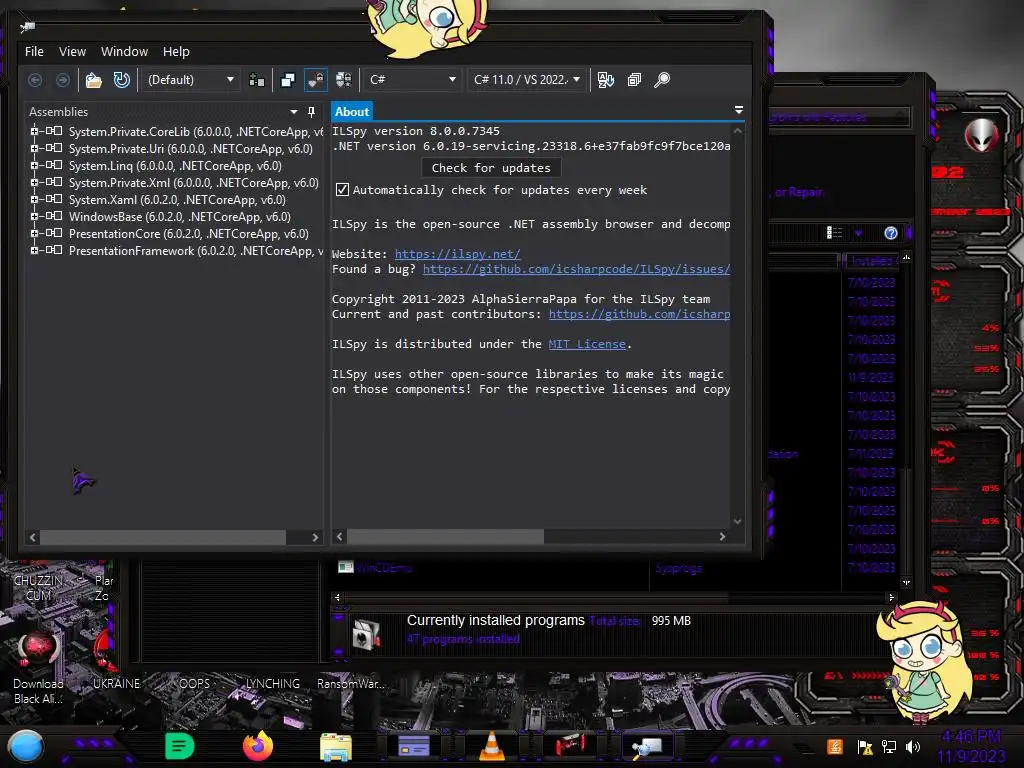Screen dimensions: 1024x768
Task: Click the 11/9/2023 date in background list
Action: point(870,377)
